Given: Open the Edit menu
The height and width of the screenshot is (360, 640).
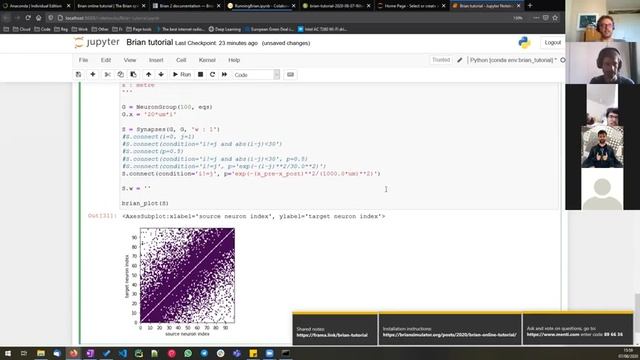Looking at the screenshot, I should [x=106, y=60].
